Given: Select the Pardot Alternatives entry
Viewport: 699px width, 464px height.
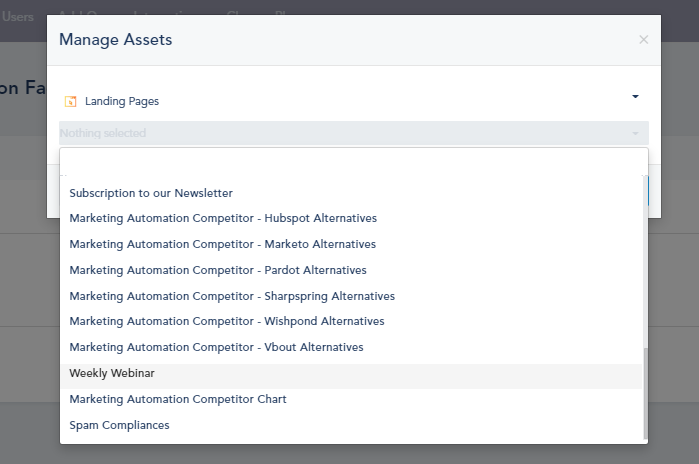Looking at the screenshot, I should pyautogui.click(x=218, y=270).
